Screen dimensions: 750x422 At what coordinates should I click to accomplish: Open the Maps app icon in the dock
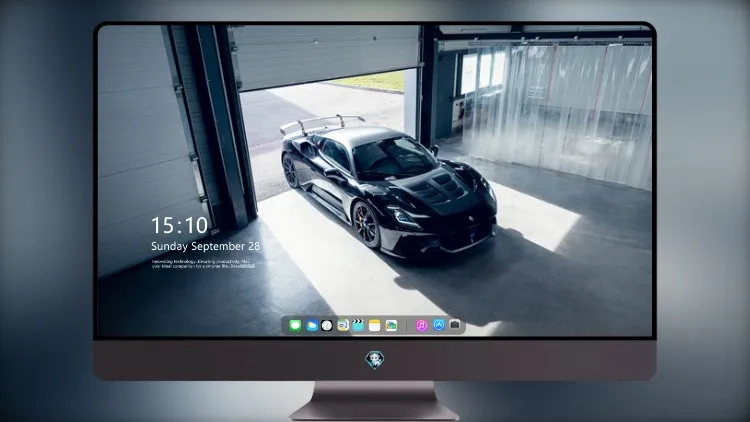click(x=343, y=326)
